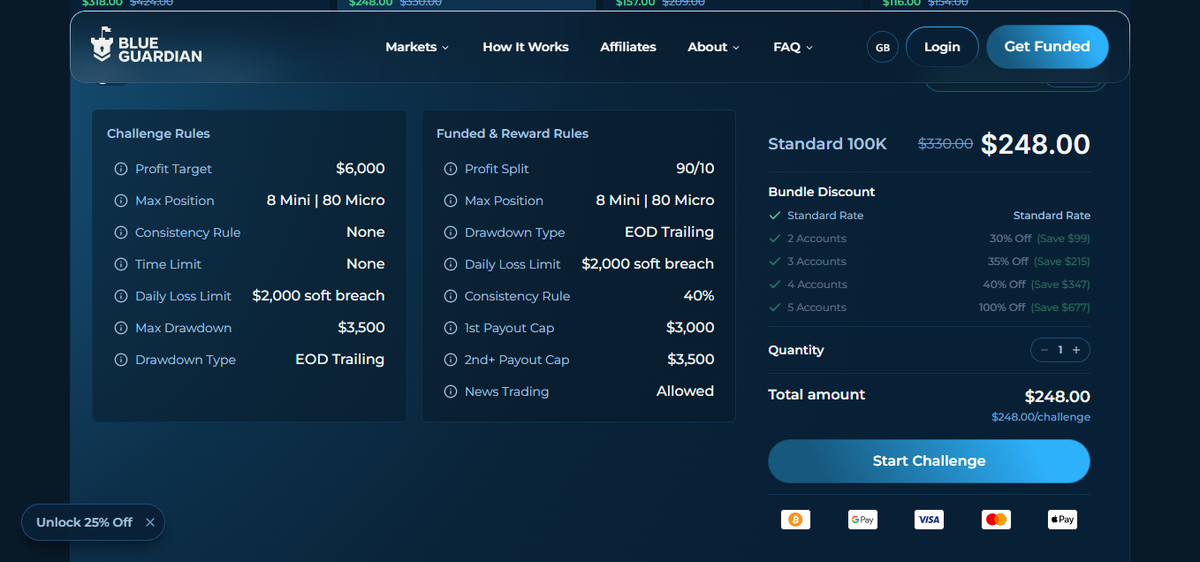Select the Visa payment icon
The height and width of the screenshot is (562, 1200).
coord(929,520)
